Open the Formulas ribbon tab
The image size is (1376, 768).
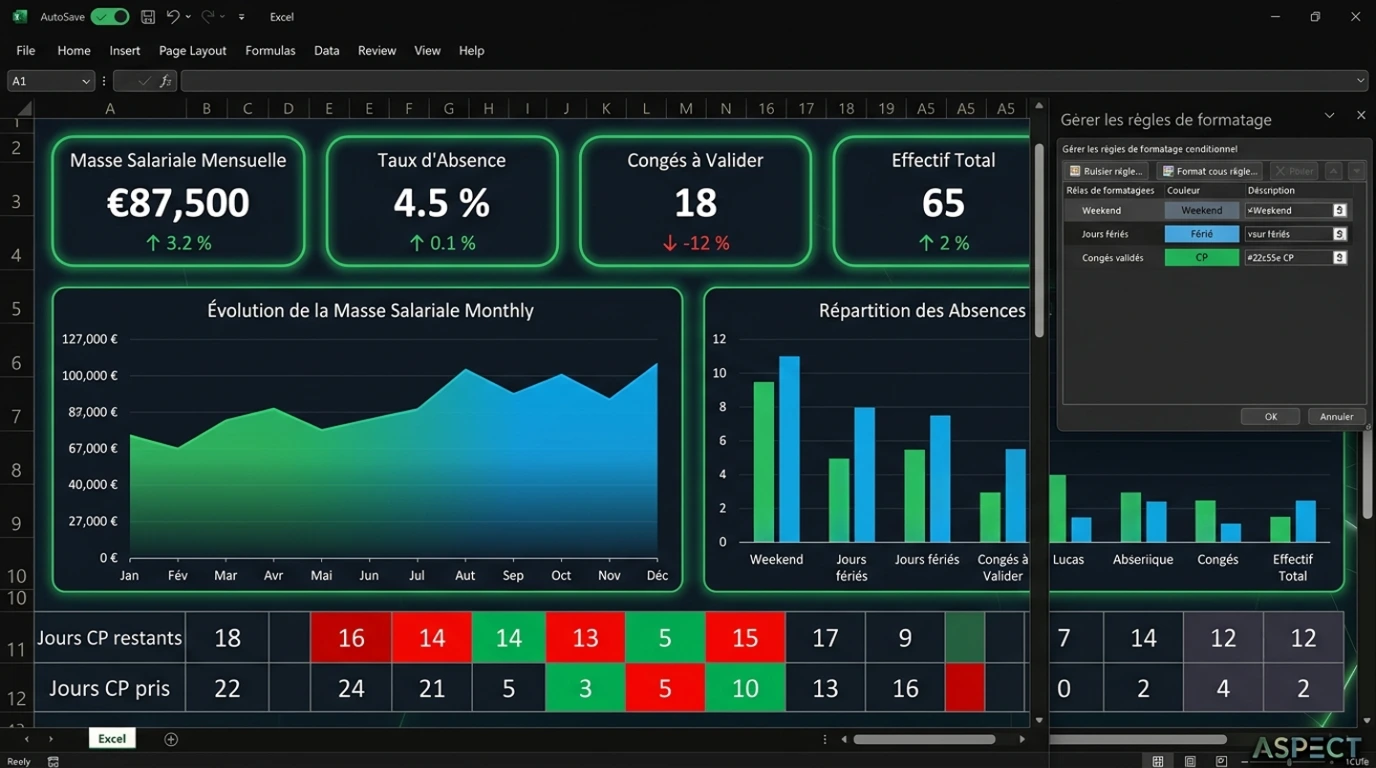270,50
